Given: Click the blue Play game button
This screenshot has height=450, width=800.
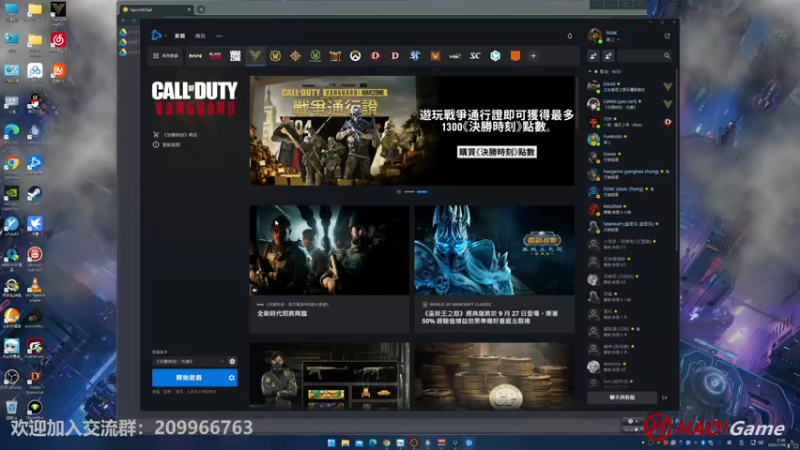Looking at the screenshot, I should point(189,378).
